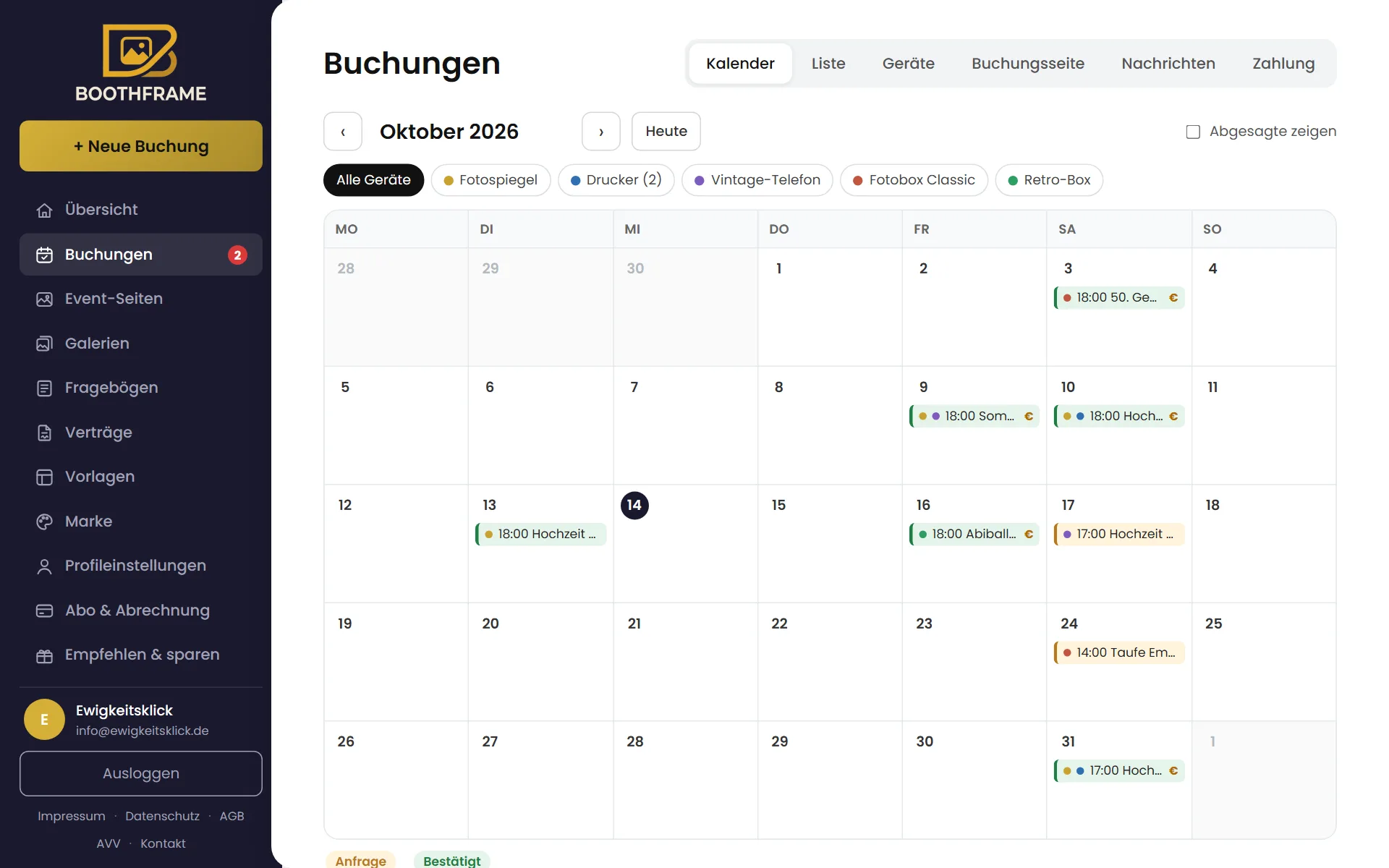Click the Fragebögen list icon
Screen dimensions: 1389x868
[44, 388]
